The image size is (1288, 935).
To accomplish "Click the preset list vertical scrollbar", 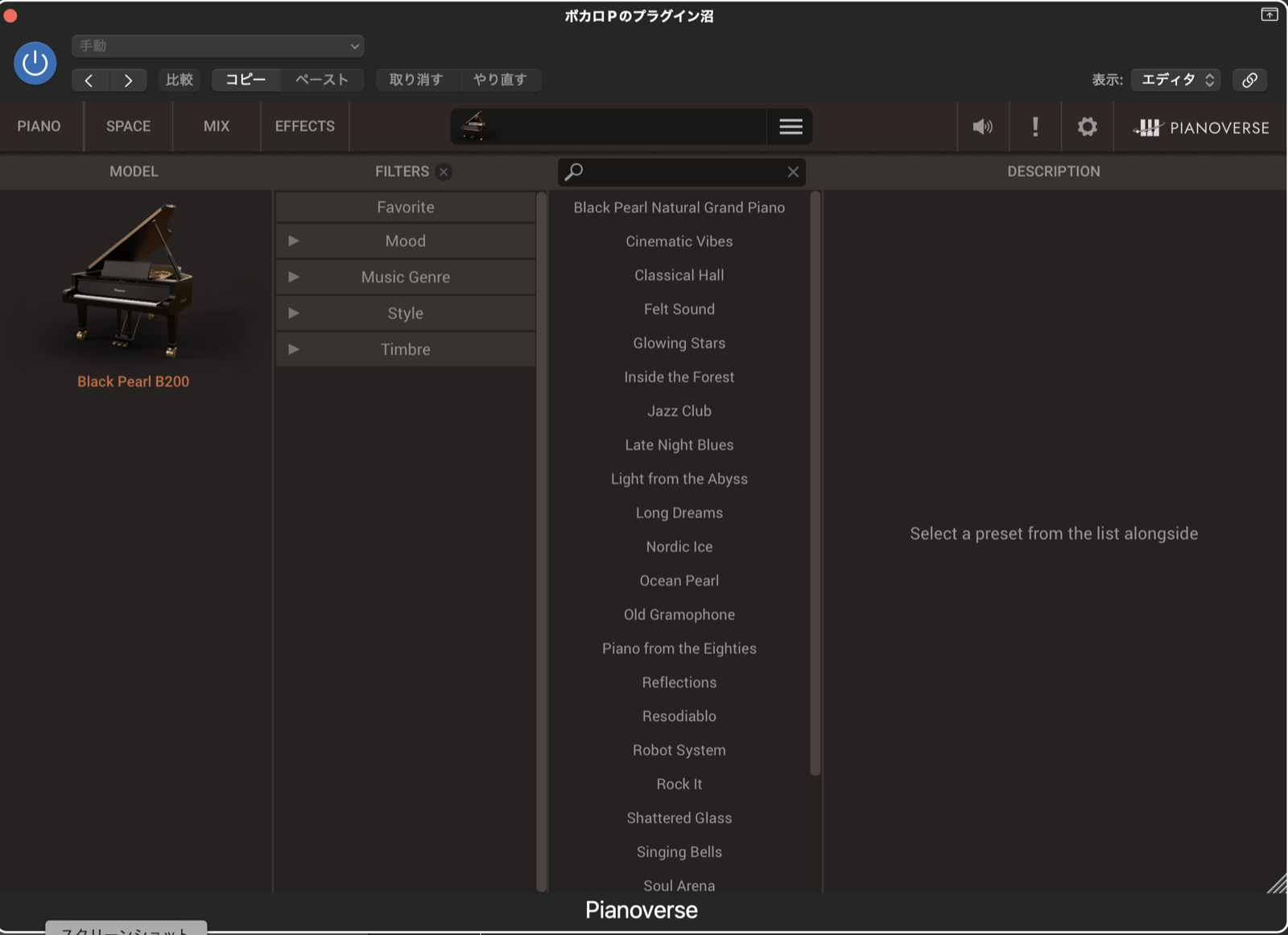I will (815, 483).
